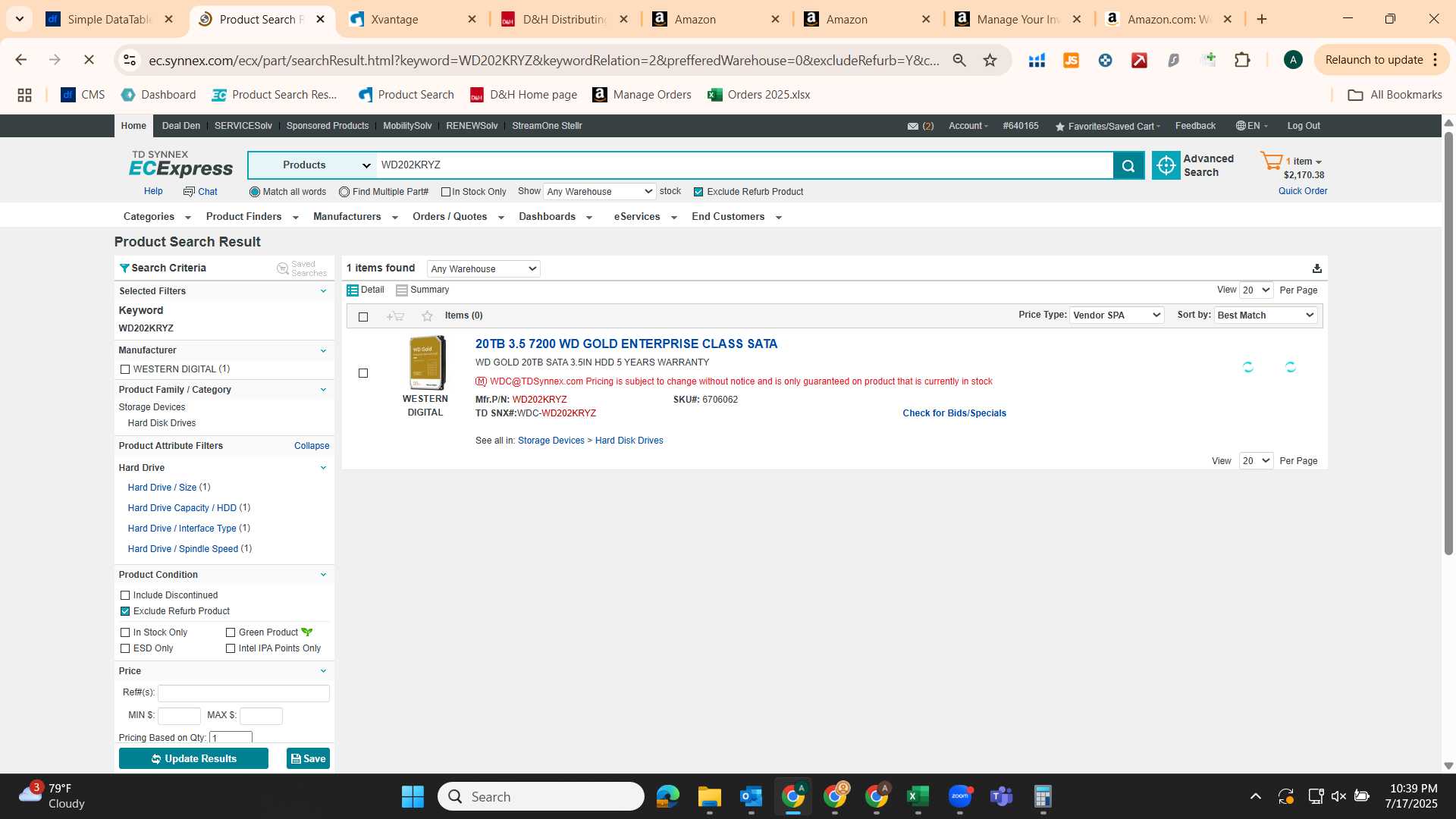Check ESD Only filter

125,648
